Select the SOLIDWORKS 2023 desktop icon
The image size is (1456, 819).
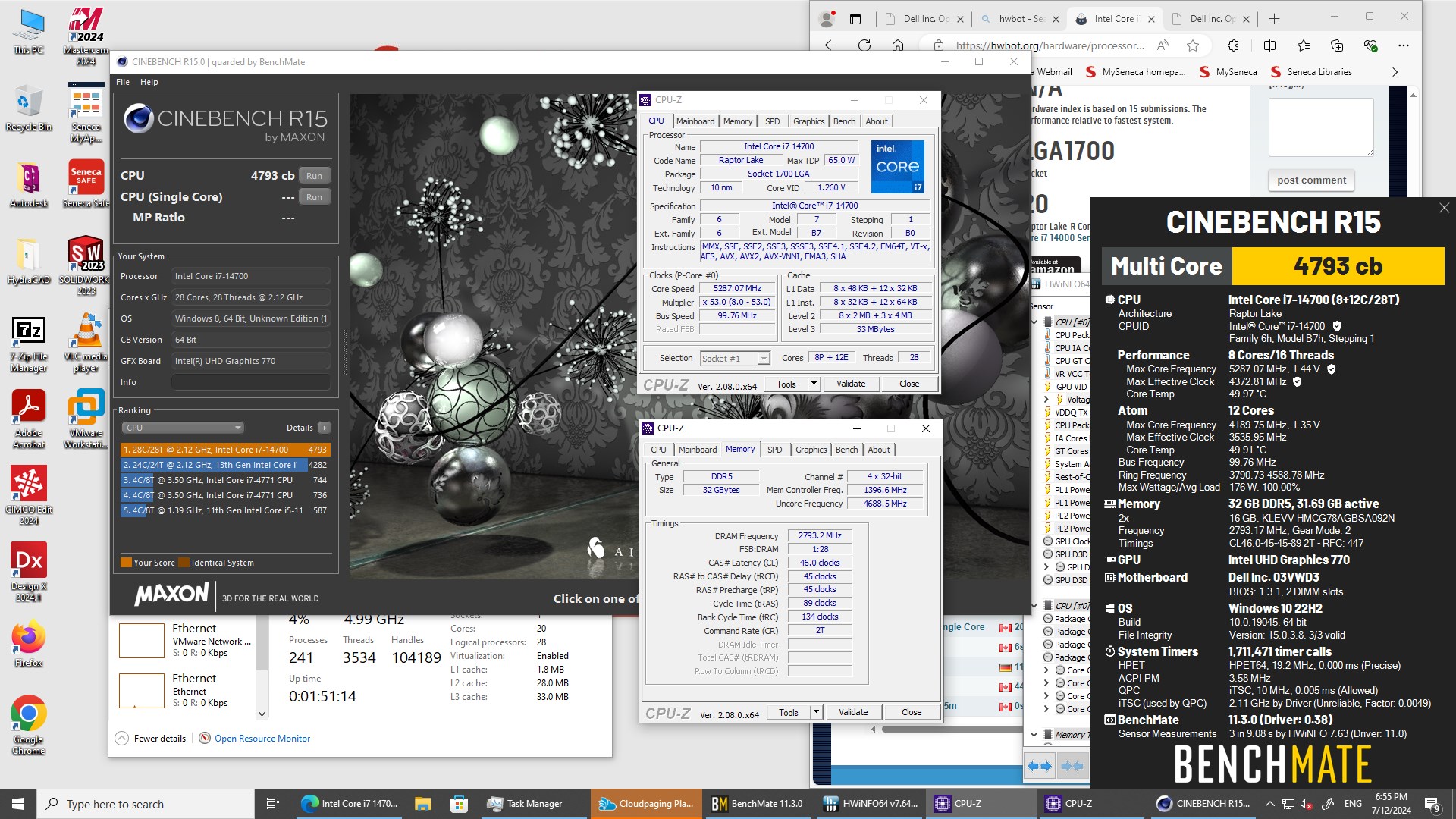[x=86, y=265]
